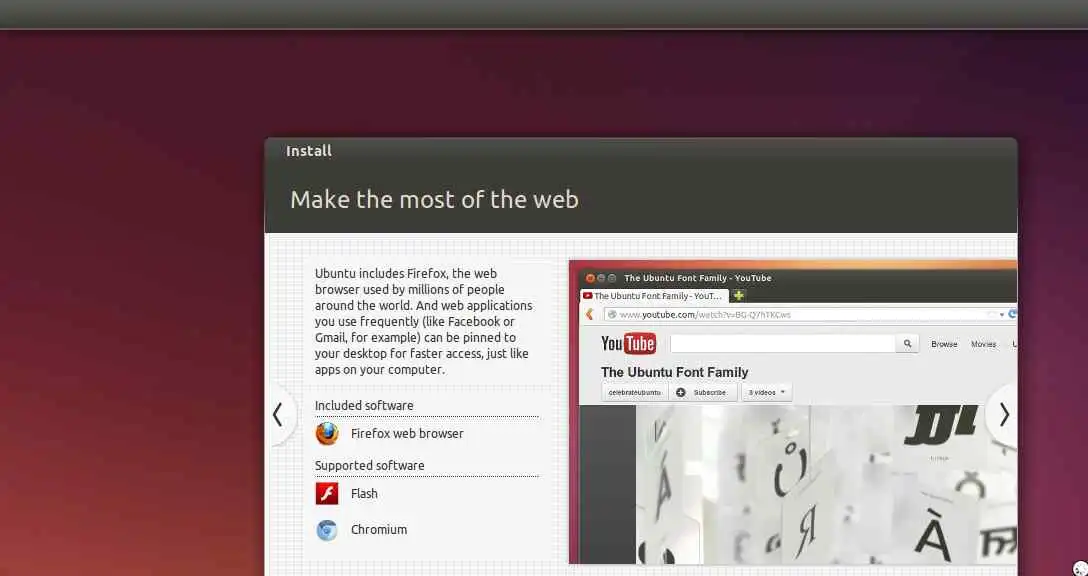Screen dimensions: 1088x576
Task: Click into the YouTube search field
Action: tap(783, 344)
